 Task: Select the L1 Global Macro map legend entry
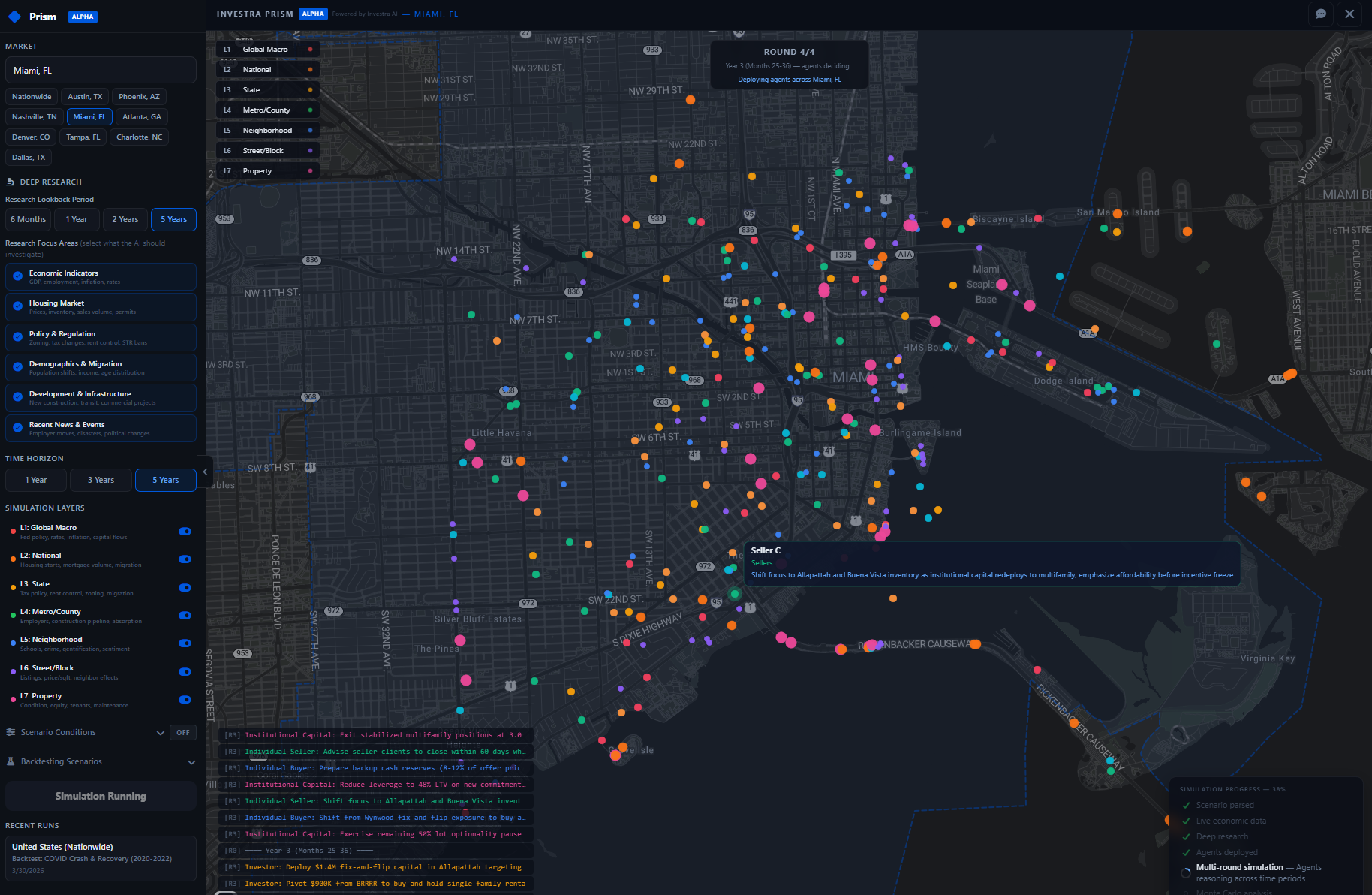(266, 48)
